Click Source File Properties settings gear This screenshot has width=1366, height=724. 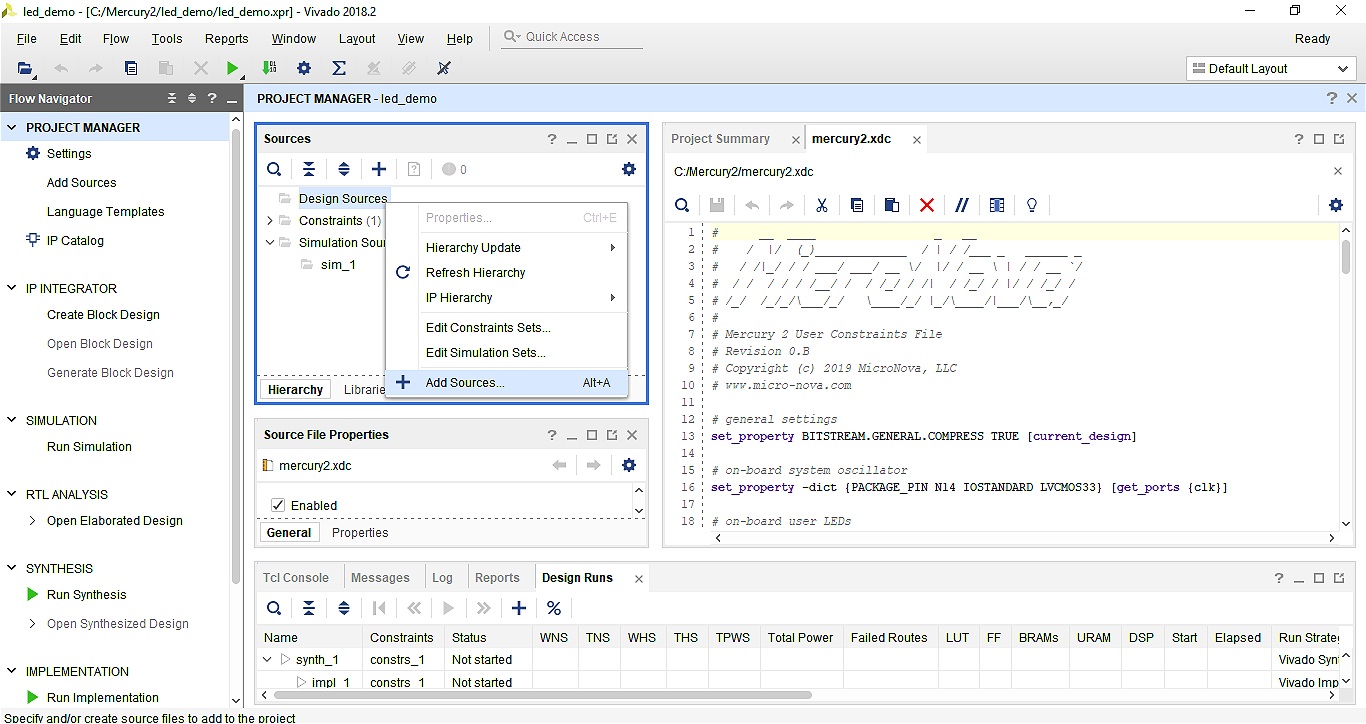coord(629,465)
